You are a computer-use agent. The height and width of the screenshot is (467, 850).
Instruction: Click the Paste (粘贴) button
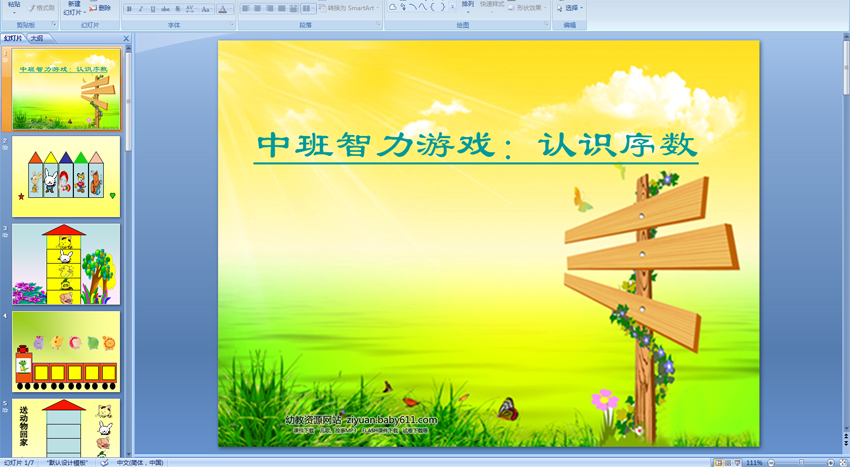13,8
